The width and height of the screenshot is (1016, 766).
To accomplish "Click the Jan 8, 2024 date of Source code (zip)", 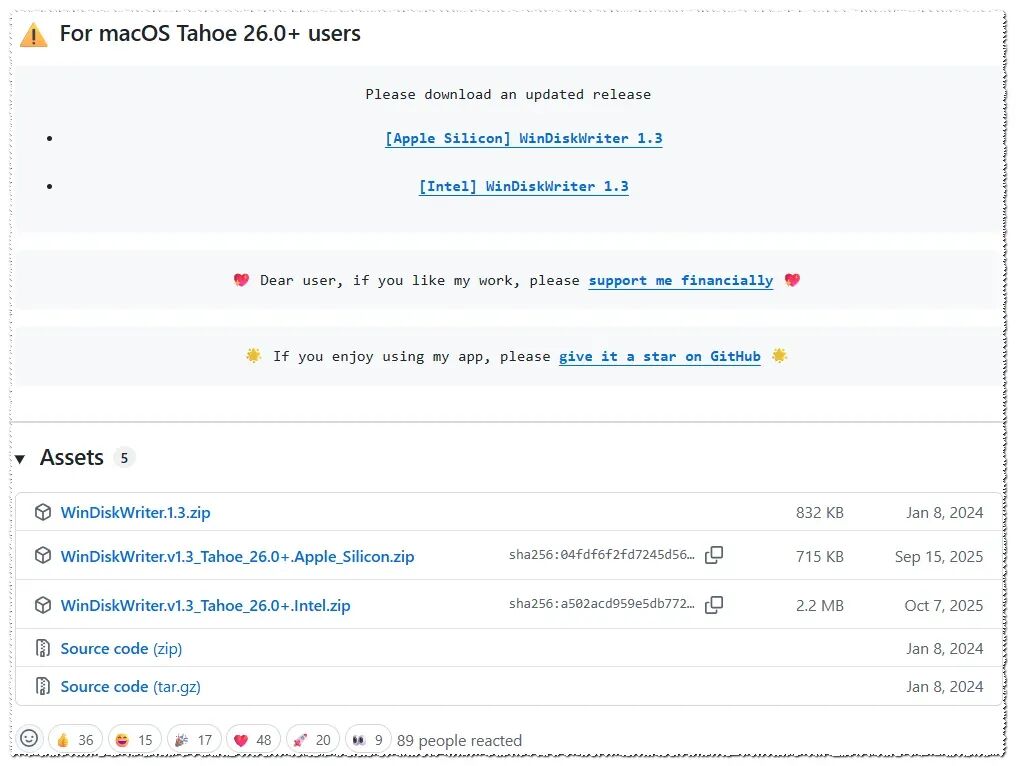I will point(945,649).
